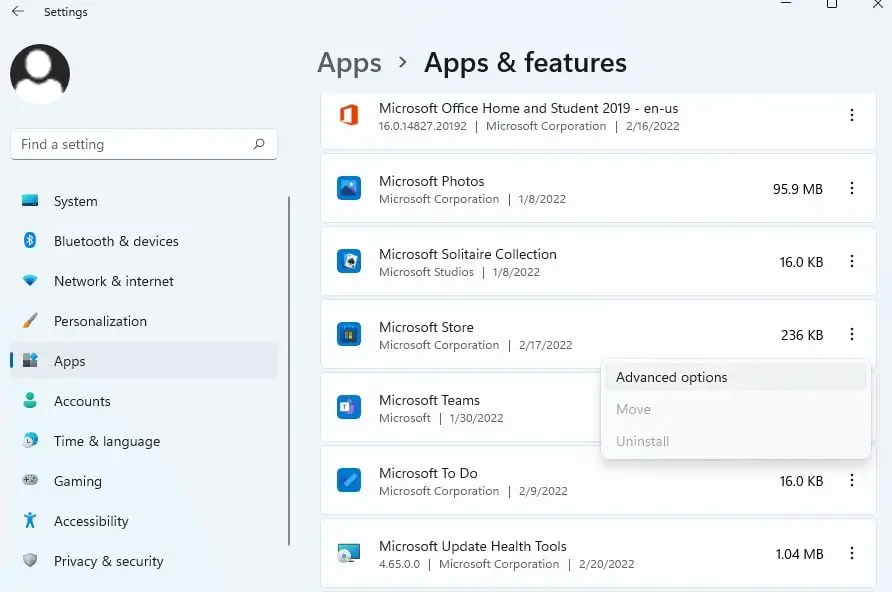The width and height of the screenshot is (892, 592).
Task: Click the Microsoft Store title text
Action: [x=426, y=327]
